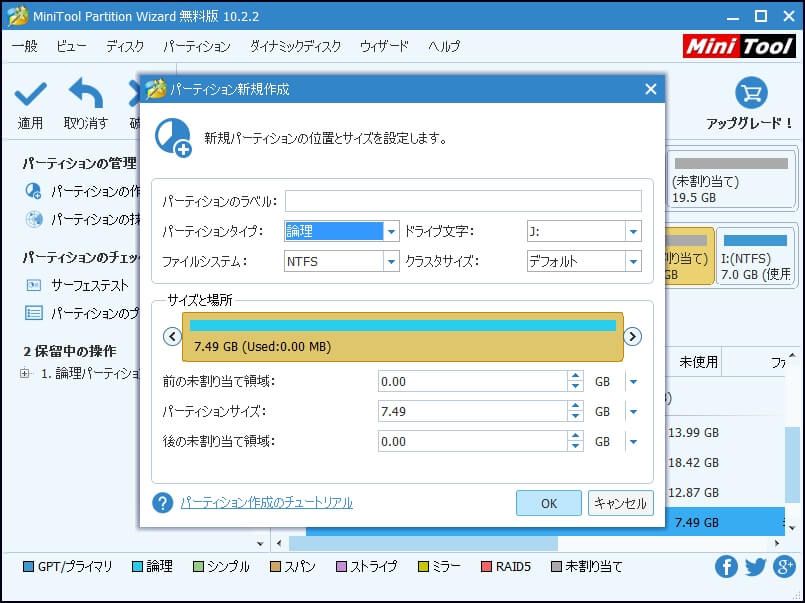Image resolution: width=805 pixels, height=603 pixels.
Task: Click the MiniTool logo banner
Action: tap(739, 47)
